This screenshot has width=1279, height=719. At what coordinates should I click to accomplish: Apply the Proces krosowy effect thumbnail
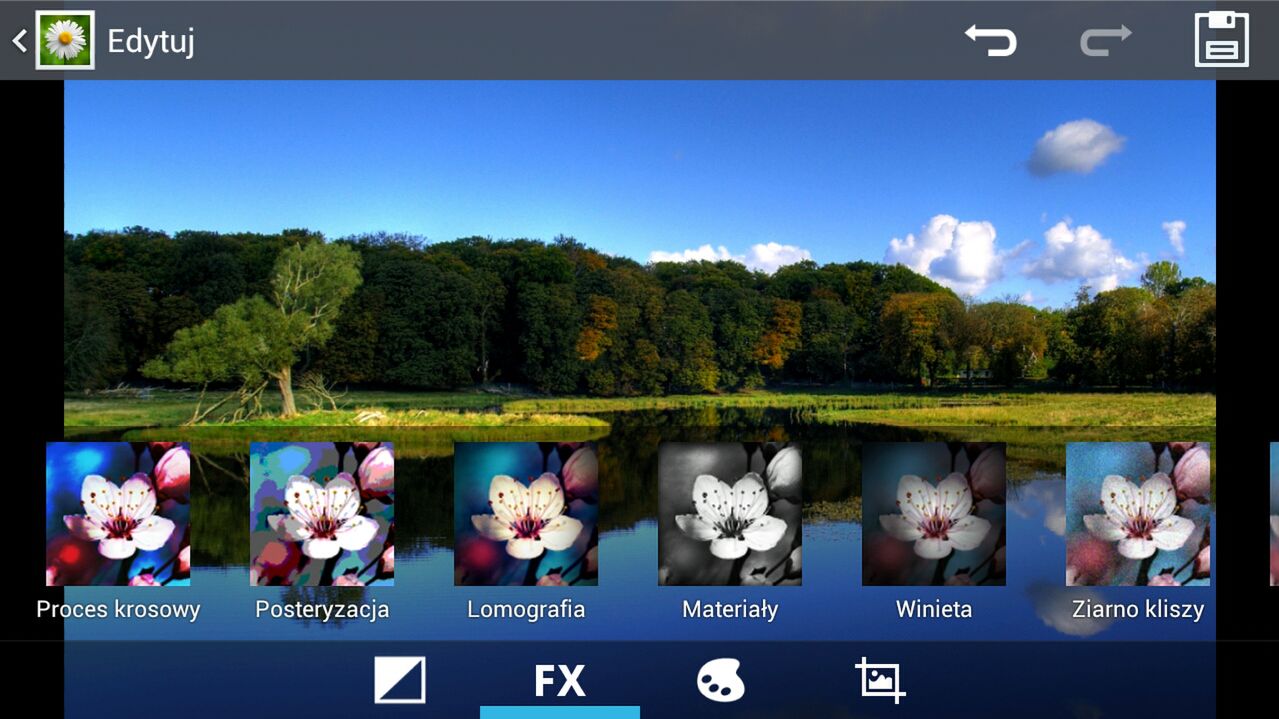tap(118, 514)
